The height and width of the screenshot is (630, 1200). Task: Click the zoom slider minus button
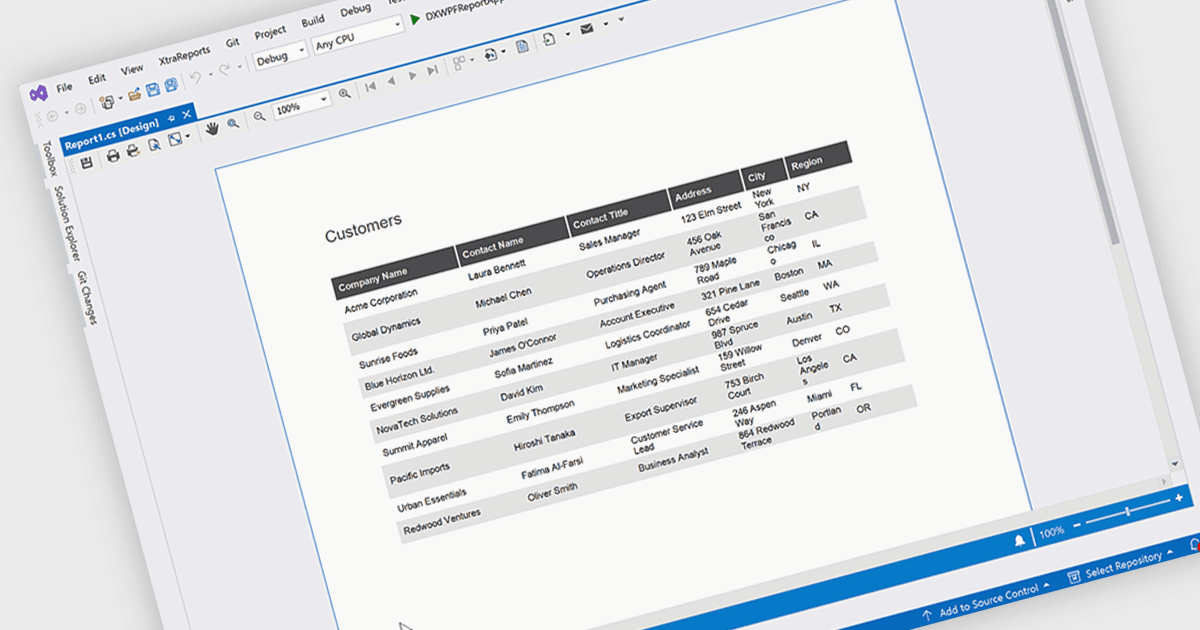pyautogui.click(x=1076, y=524)
